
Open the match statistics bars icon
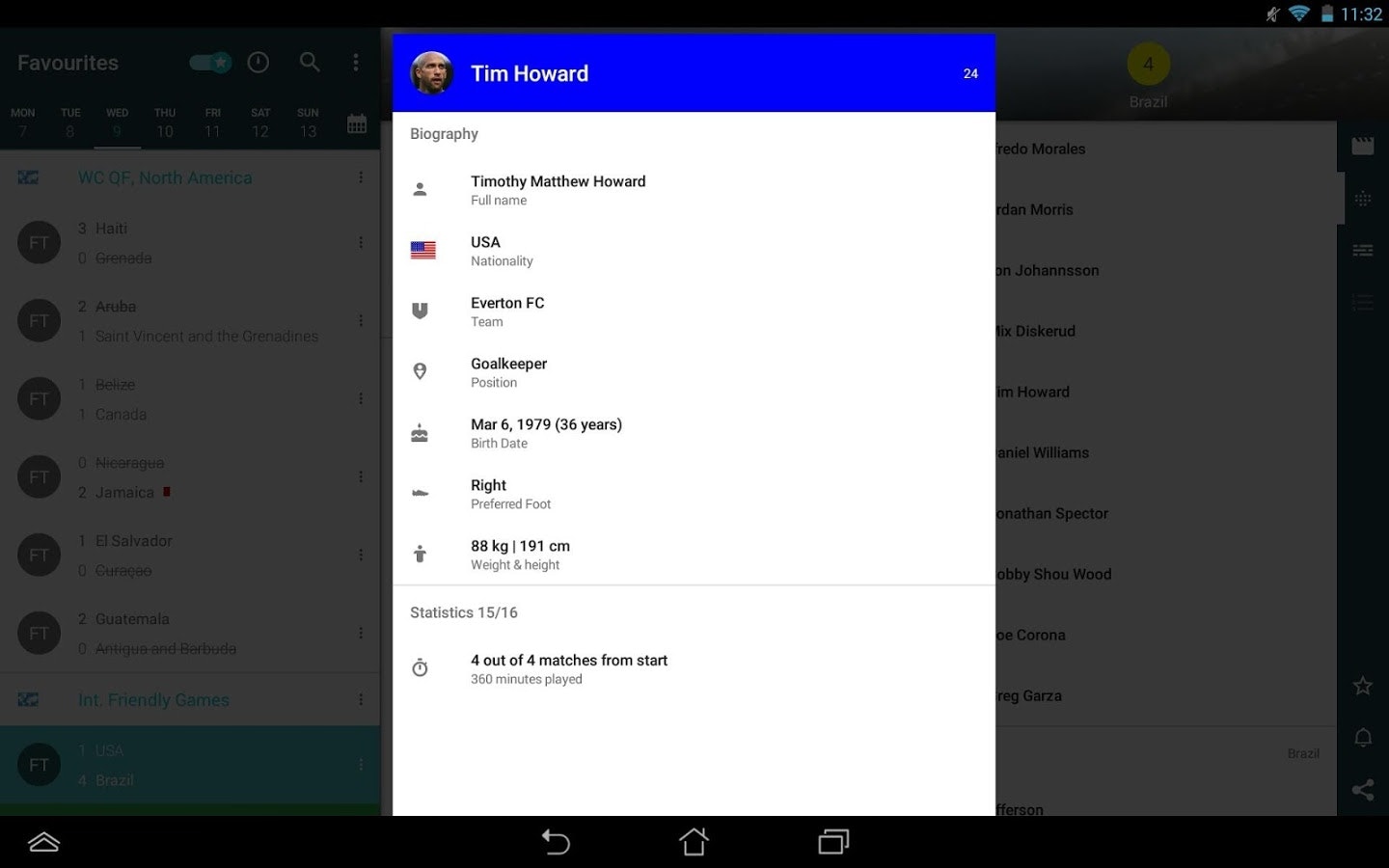1363,251
